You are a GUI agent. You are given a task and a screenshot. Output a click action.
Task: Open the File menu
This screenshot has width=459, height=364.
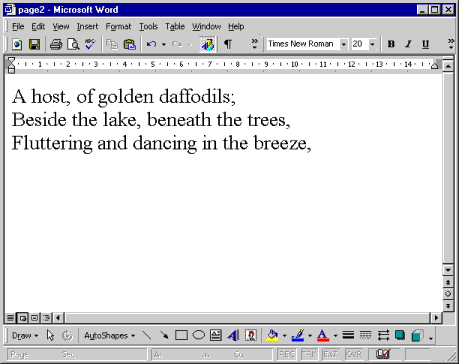tap(18, 26)
